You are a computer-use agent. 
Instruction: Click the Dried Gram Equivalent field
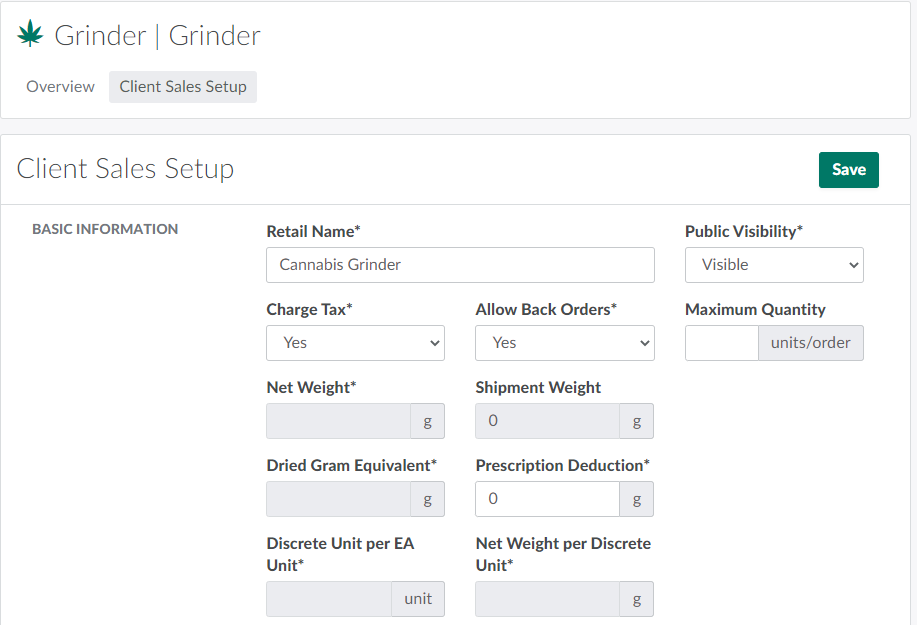[x=338, y=499]
